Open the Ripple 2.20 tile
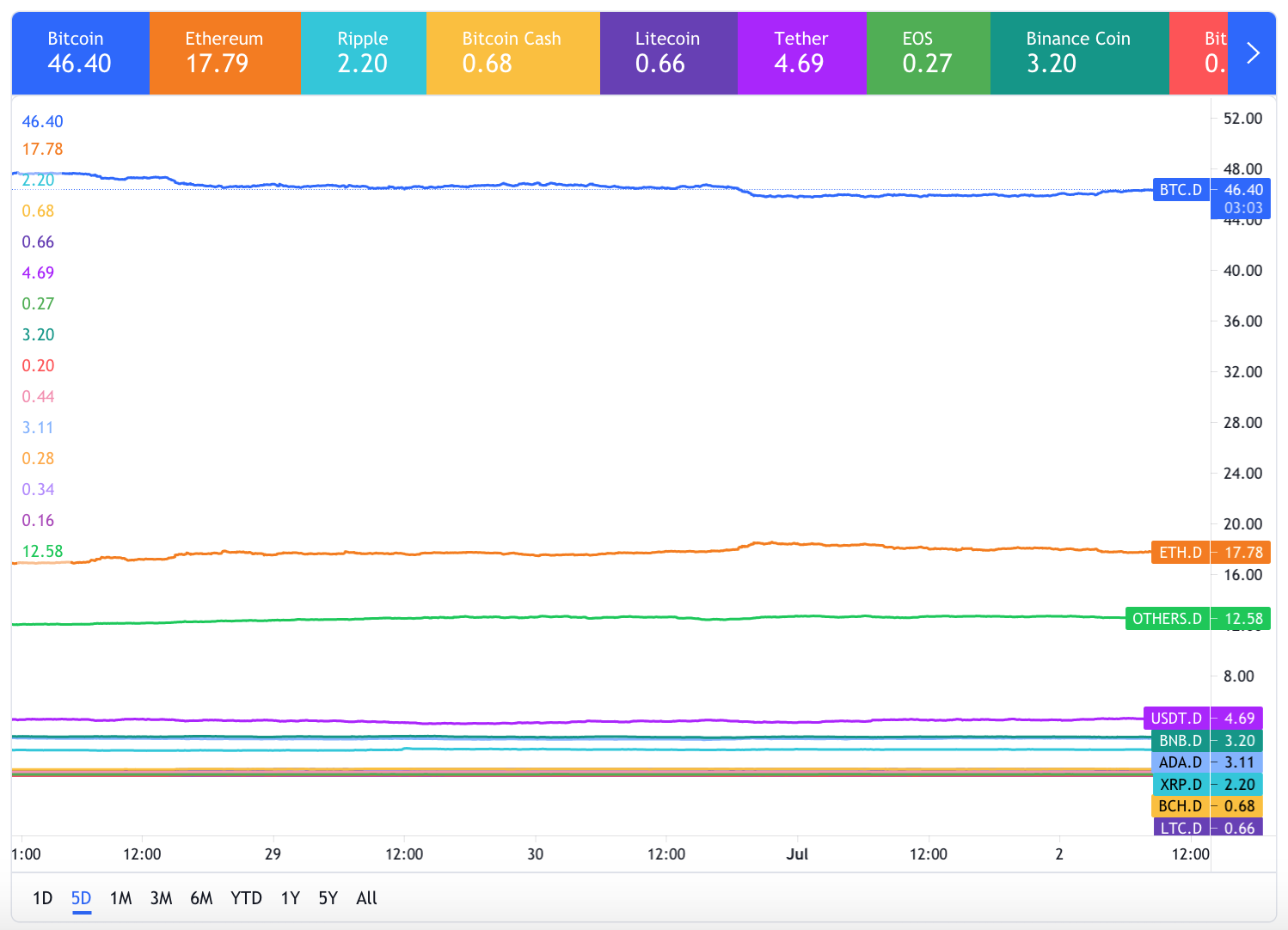This screenshot has width=1288, height=930. (x=363, y=53)
